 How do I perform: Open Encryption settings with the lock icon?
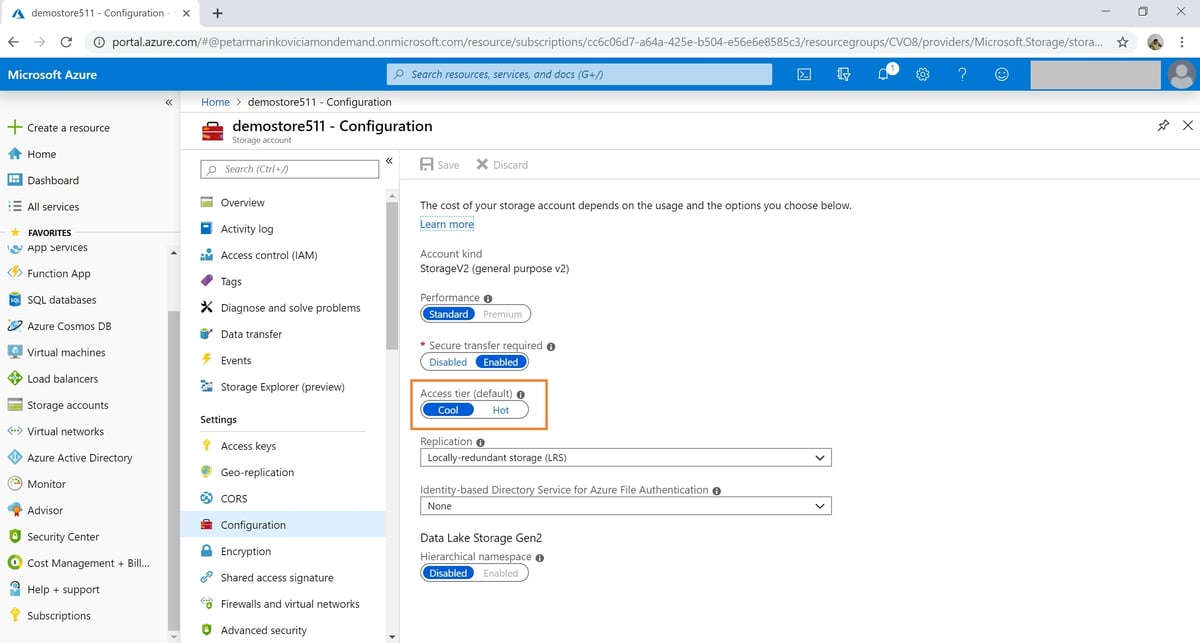pyautogui.click(x=245, y=551)
